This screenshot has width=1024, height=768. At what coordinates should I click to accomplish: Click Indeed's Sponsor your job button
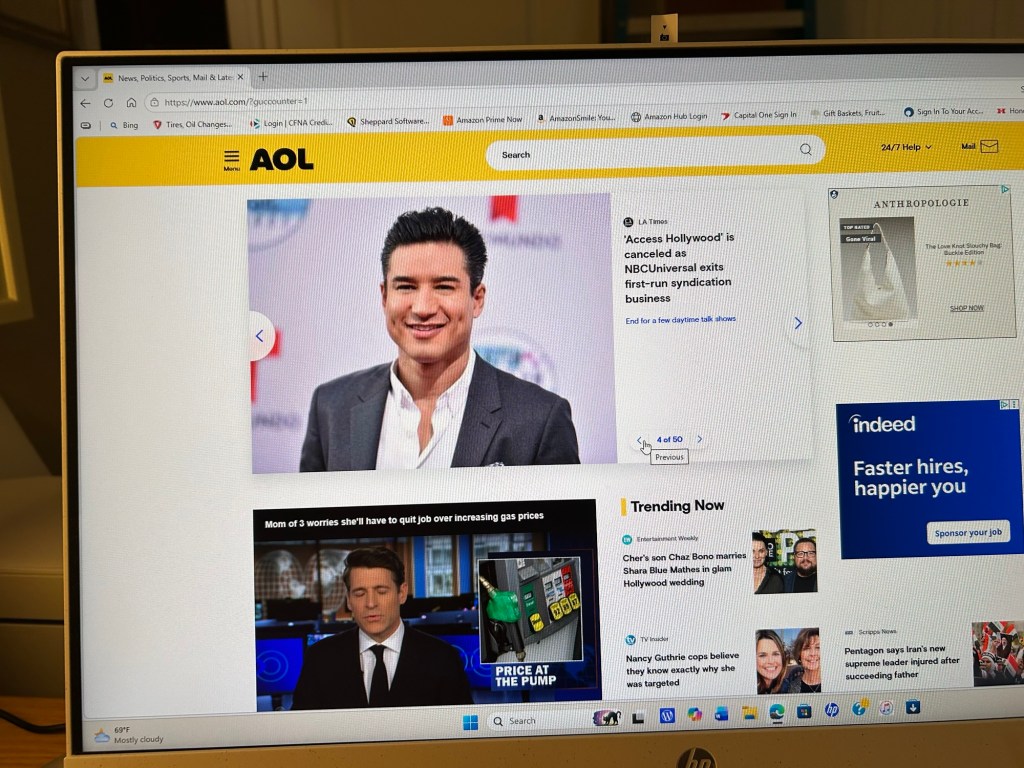pos(967,533)
